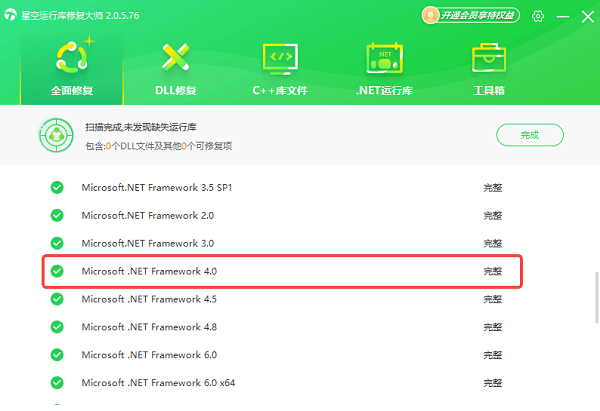Click the green check for Framework 6.0 x64
This screenshot has width=600, height=411.
pos(57,383)
